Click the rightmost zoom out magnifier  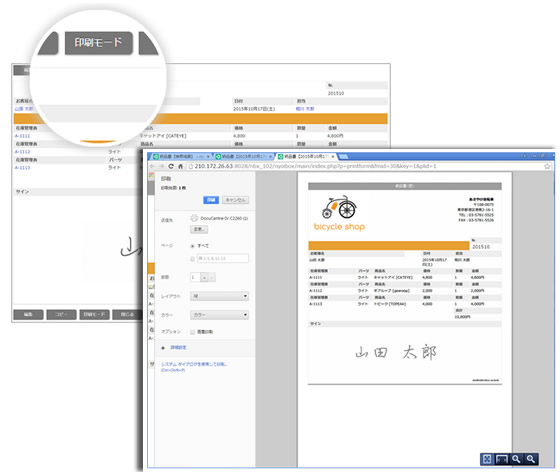(531, 459)
